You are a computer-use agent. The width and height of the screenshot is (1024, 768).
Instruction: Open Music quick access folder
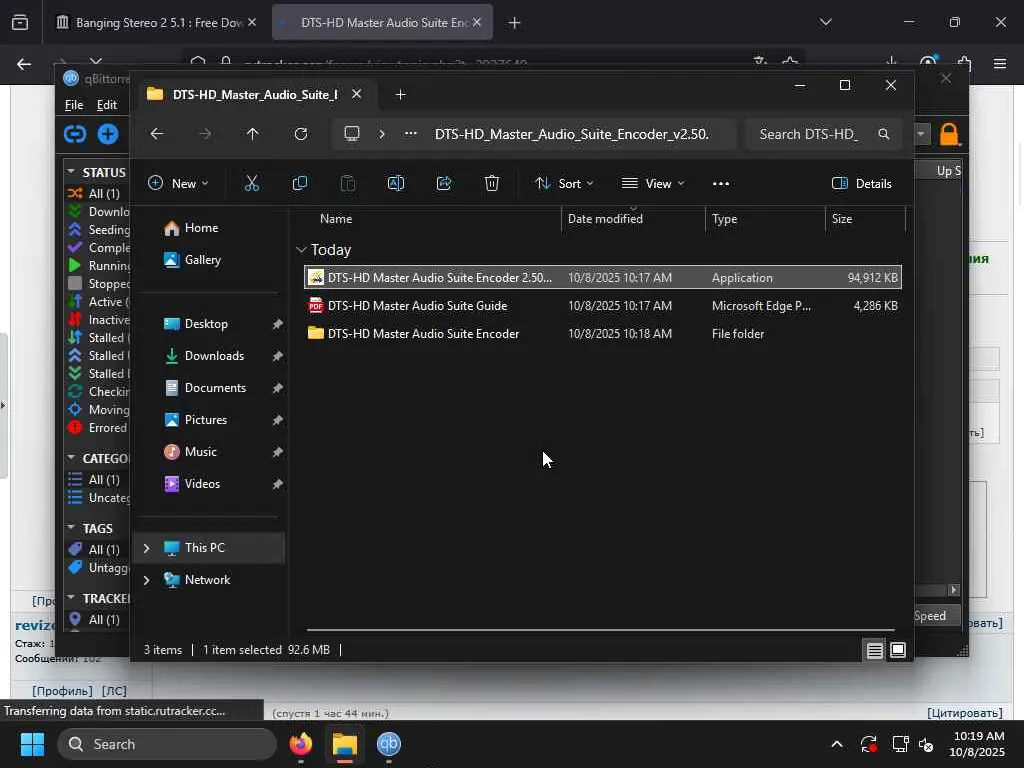tap(200, 452)
